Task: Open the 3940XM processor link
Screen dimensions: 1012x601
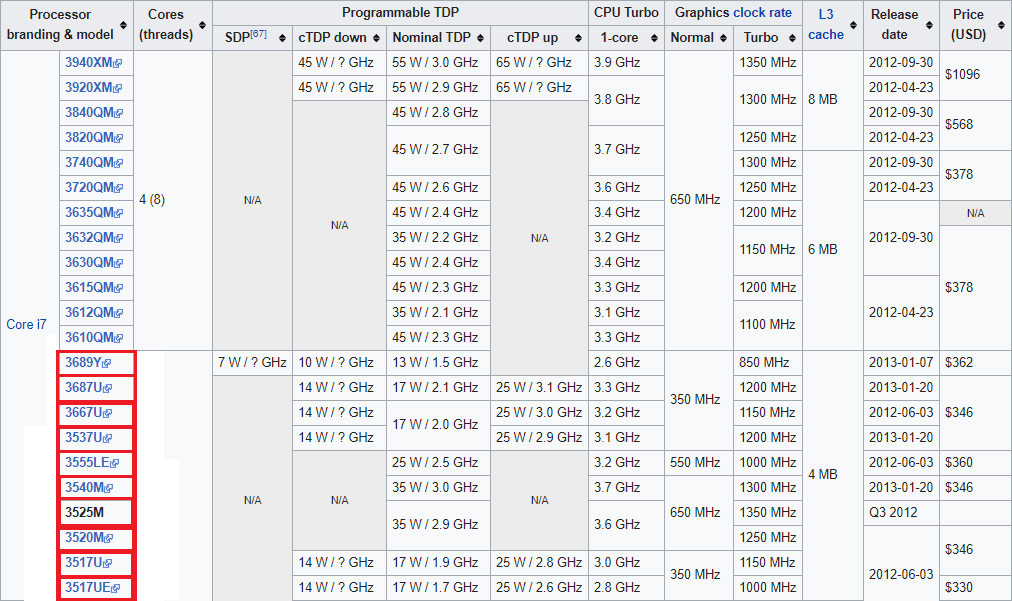Action: point(93,63)
